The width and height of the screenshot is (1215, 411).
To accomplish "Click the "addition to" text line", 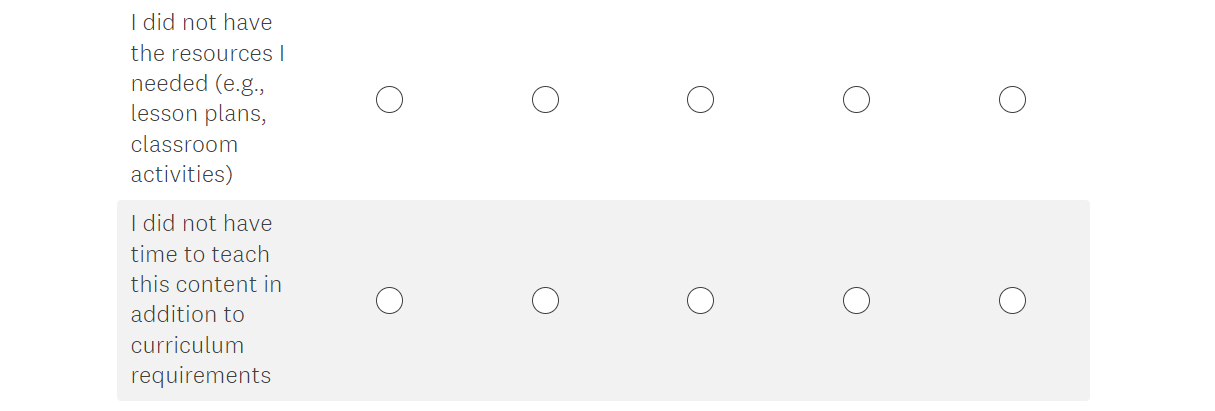I will 187,314.
